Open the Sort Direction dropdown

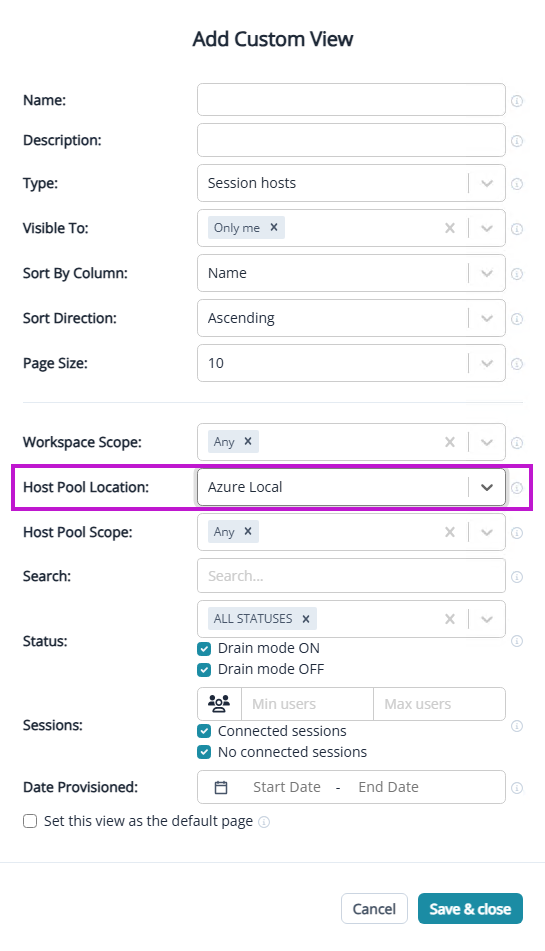[351, 318]
